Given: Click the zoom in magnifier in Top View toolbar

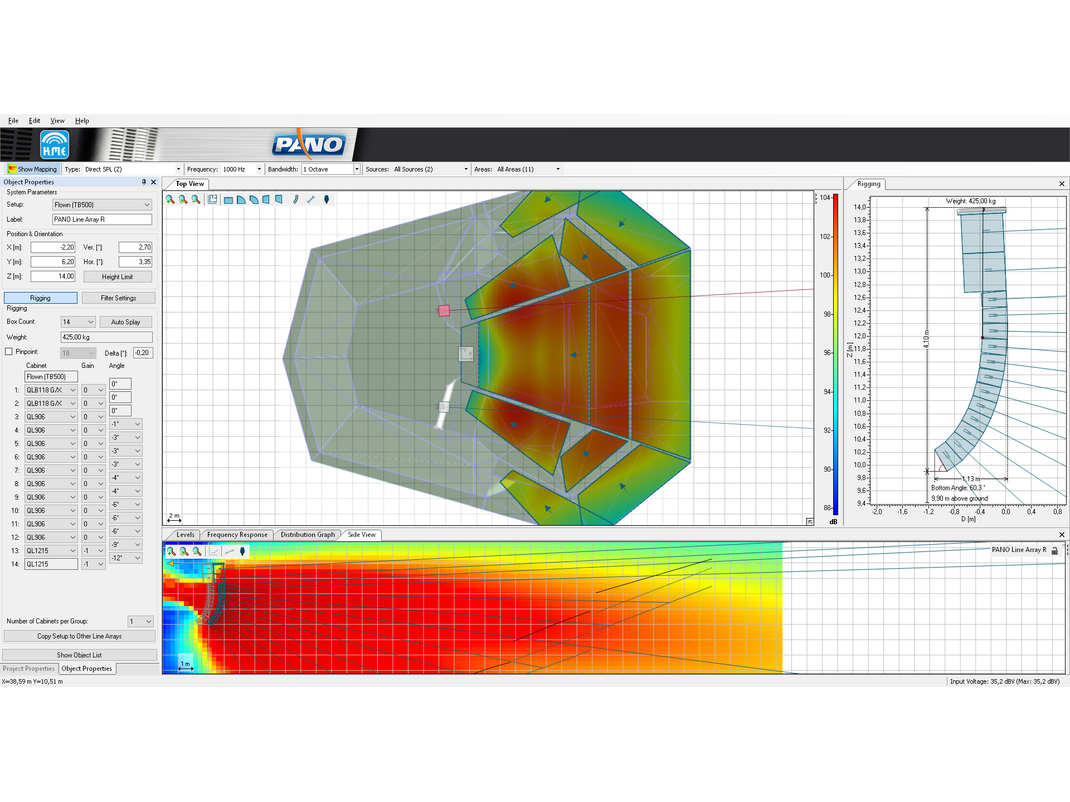Looking at the screenshot, I should 171,199.
